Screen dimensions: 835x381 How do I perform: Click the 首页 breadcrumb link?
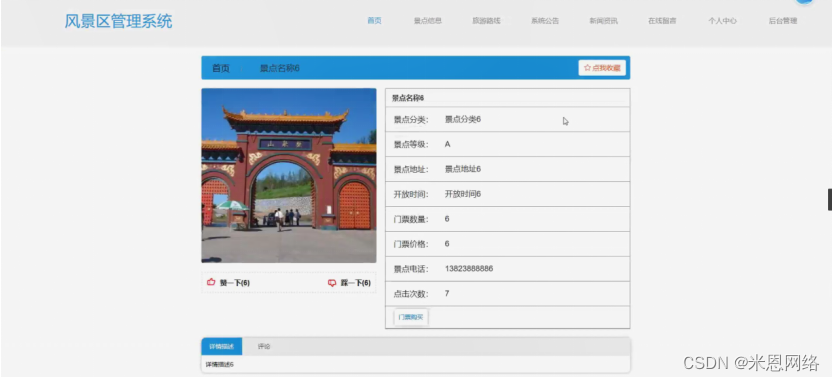click(221, 68)
